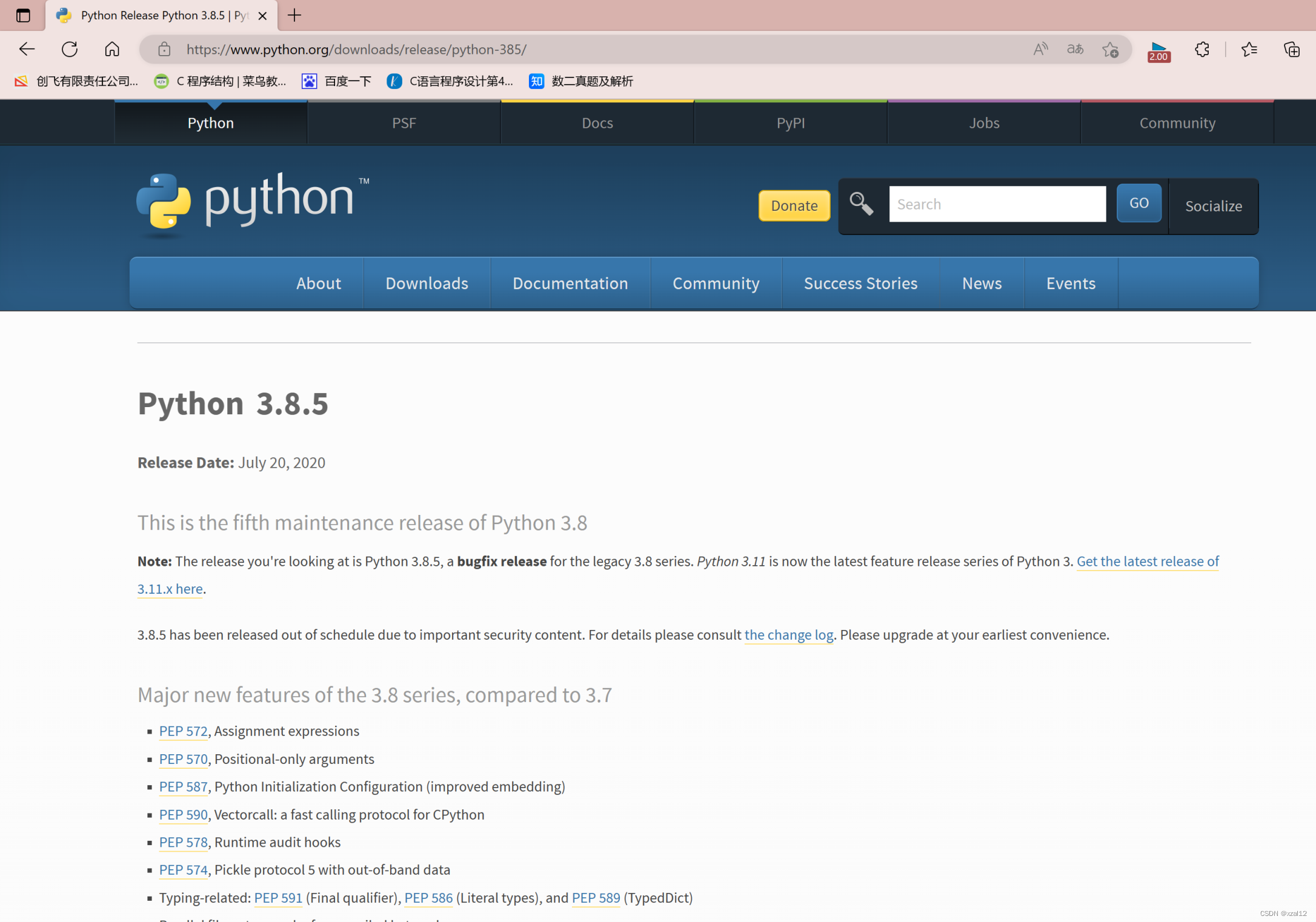Image resolution: width=1316 pixels, height=922 pixels.
Task: Click the Donate button
Action: [794, 205]
